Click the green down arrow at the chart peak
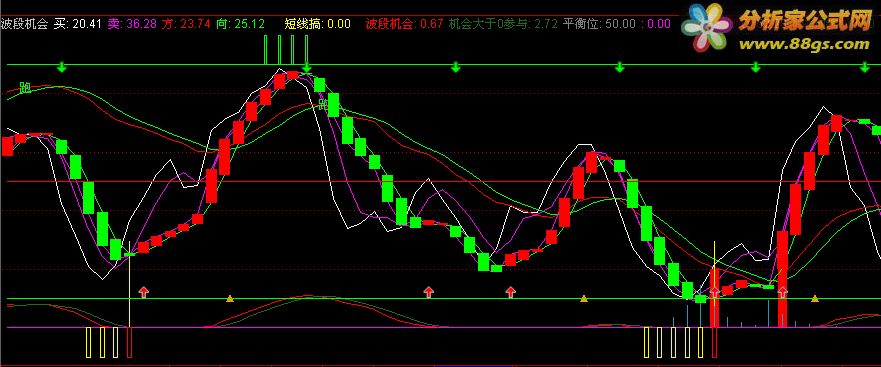This screenshot has width=881, height=367. 306,69
